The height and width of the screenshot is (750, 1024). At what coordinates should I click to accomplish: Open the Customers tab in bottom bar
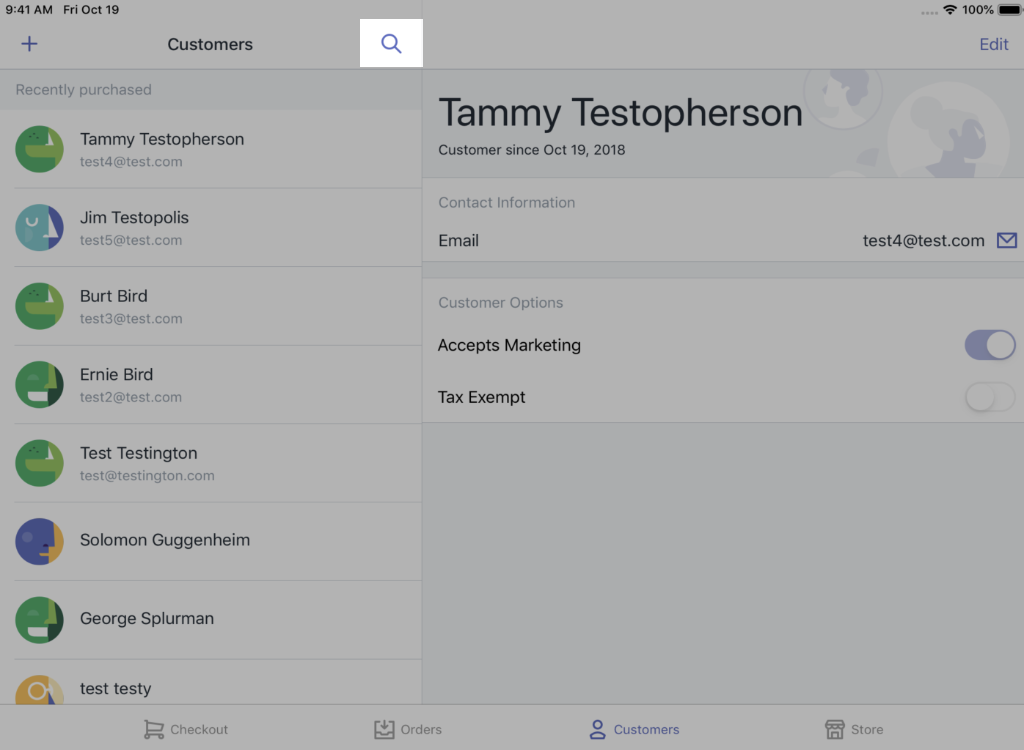[x=634, y=729]
